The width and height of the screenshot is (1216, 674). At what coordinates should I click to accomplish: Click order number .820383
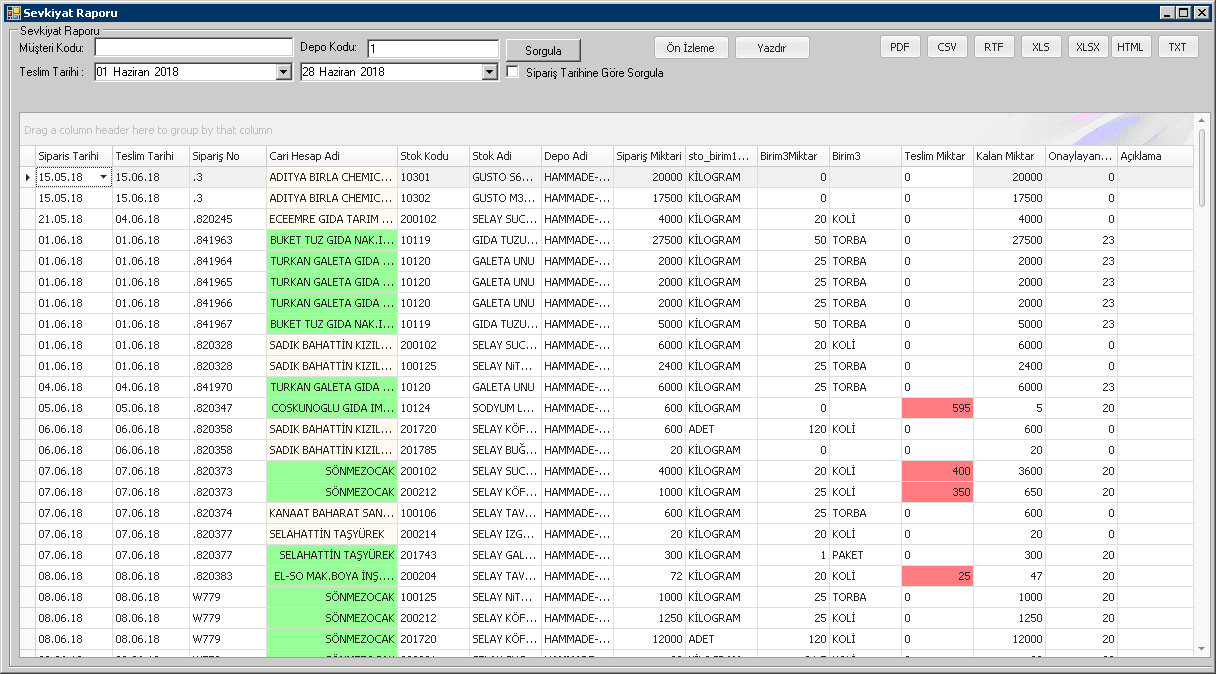click(x=227, y=576)
